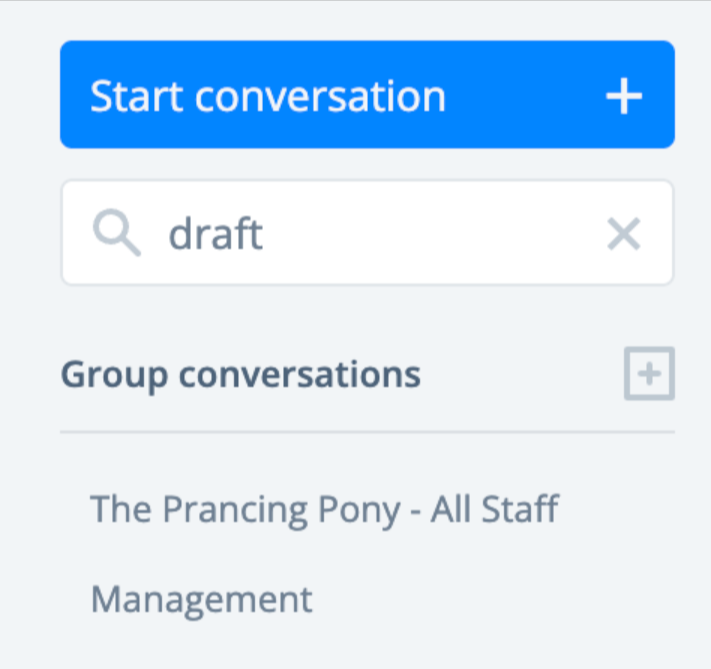
Task: Open The Prancing Pony - All Staff conversation
Action: [x=324, y=510]
